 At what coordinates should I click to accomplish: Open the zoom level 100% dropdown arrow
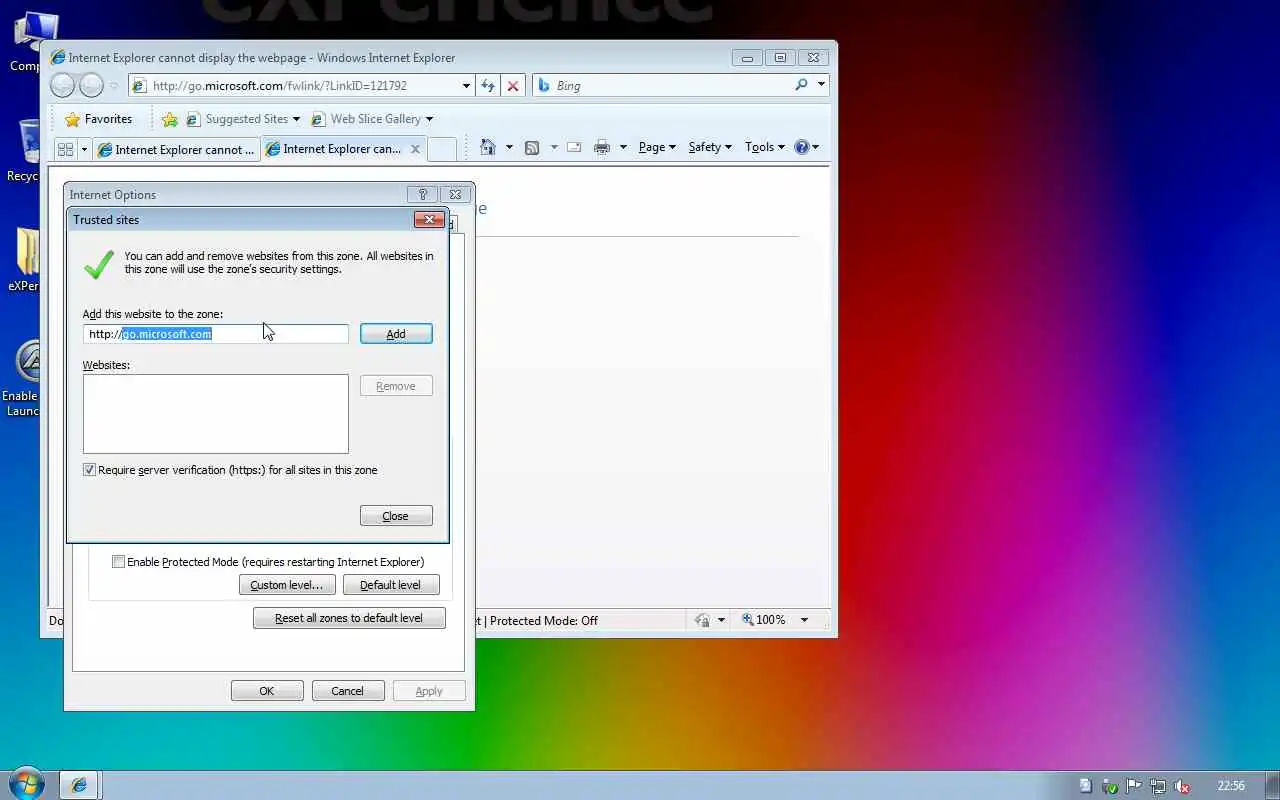tap(804, 620)
